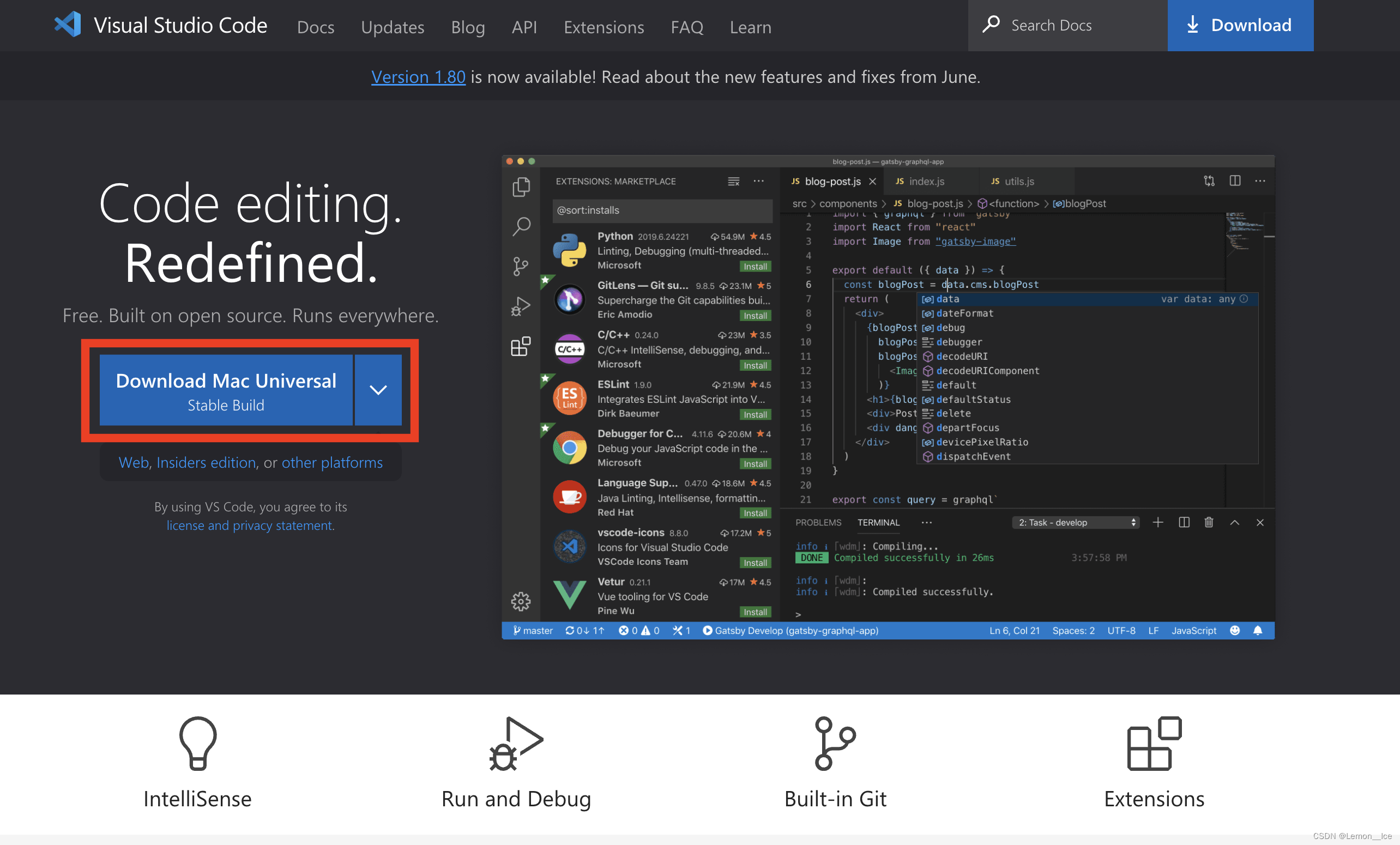Viewport: 1400px width, 845px height.
Task: Click the Explorer files icon in screenshot sidebar
Action: click(x=521, y=187)
